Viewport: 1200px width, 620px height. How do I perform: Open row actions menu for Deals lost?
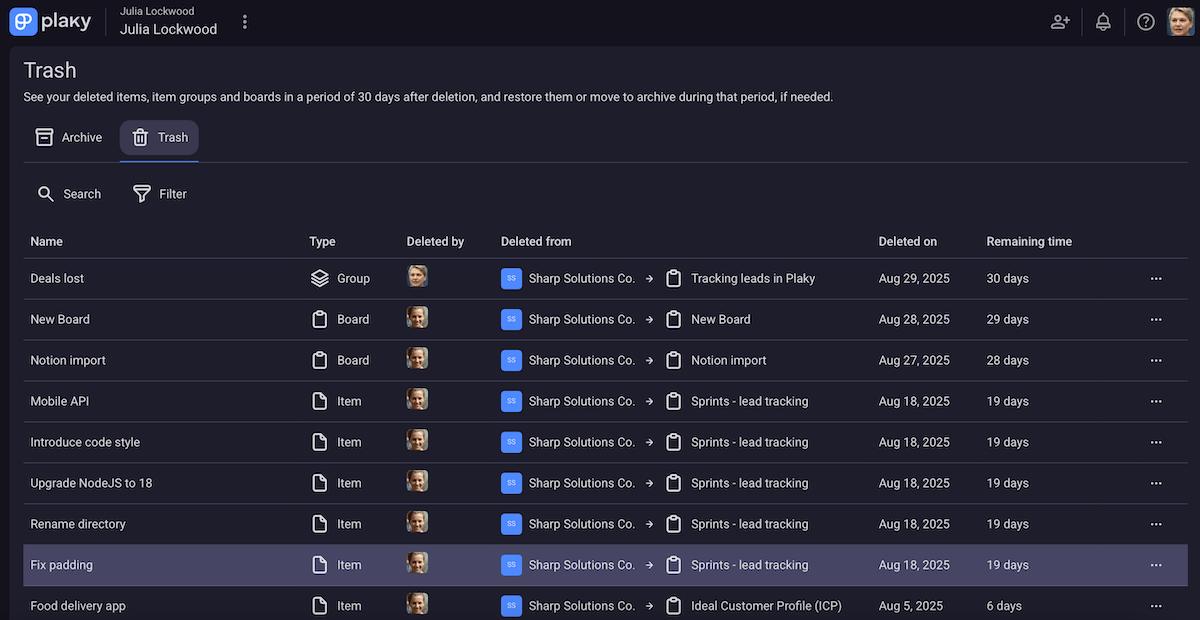[1156, 278]
